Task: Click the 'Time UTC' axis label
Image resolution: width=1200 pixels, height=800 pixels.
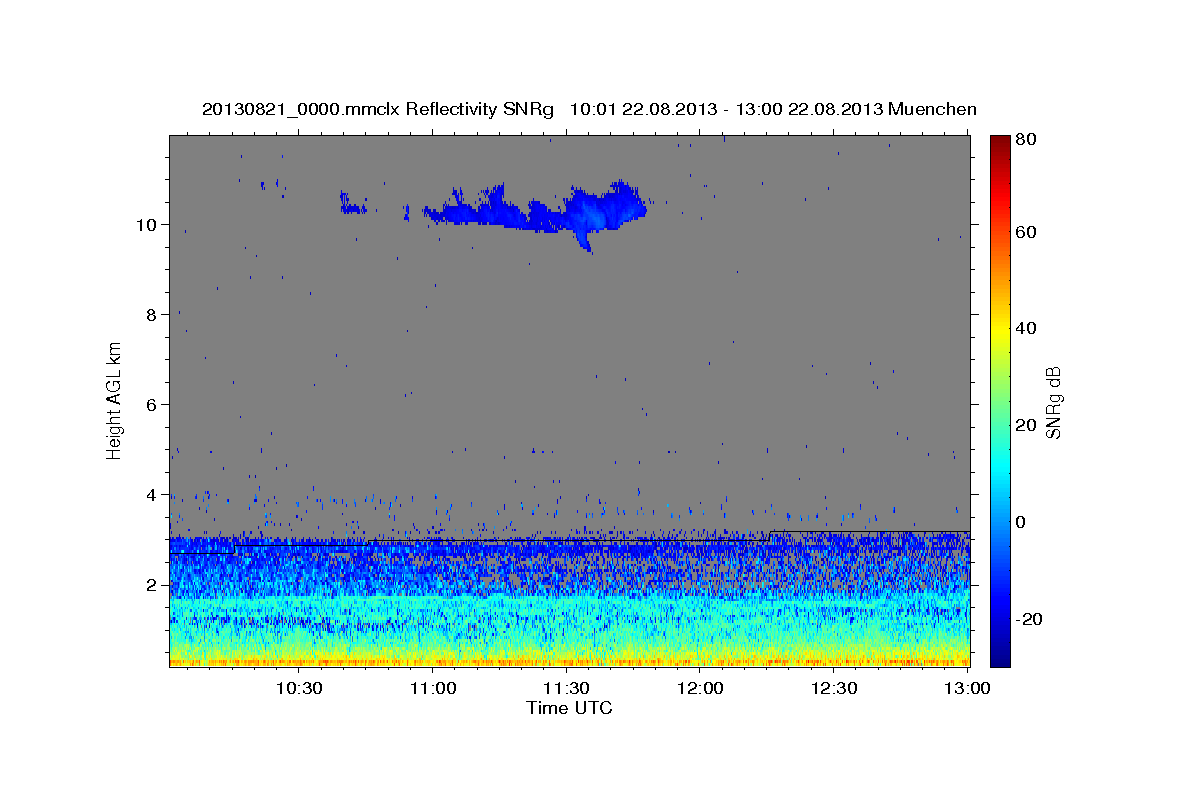Action: pyautogui.click(x=569, y=708)
